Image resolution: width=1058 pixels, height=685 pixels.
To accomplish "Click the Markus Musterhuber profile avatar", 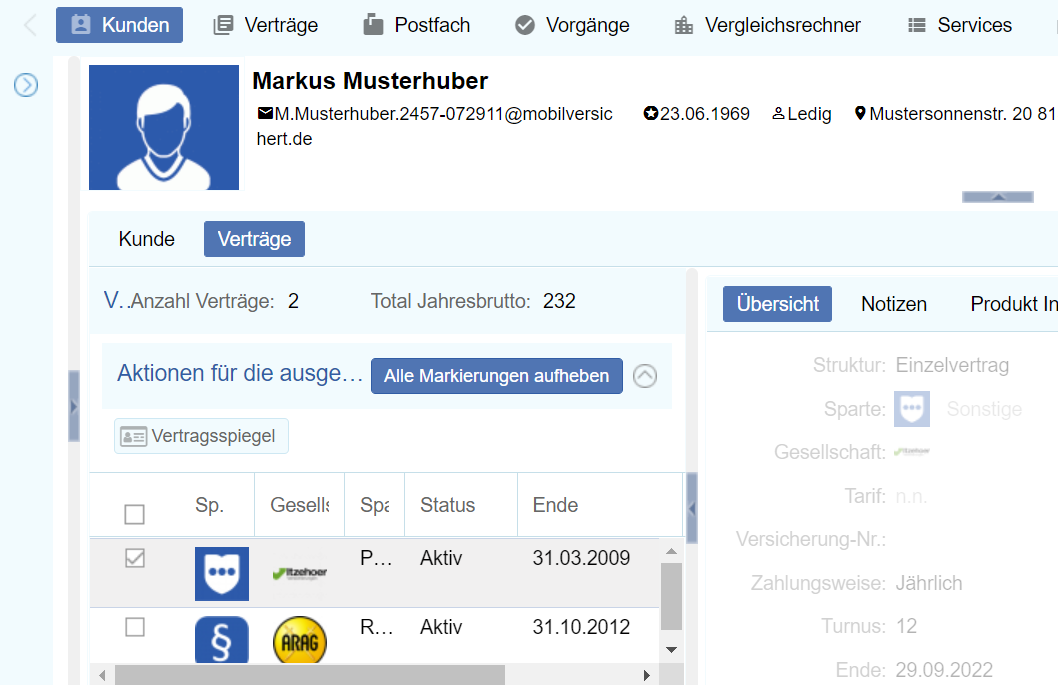I will click(x=164, y=128).
